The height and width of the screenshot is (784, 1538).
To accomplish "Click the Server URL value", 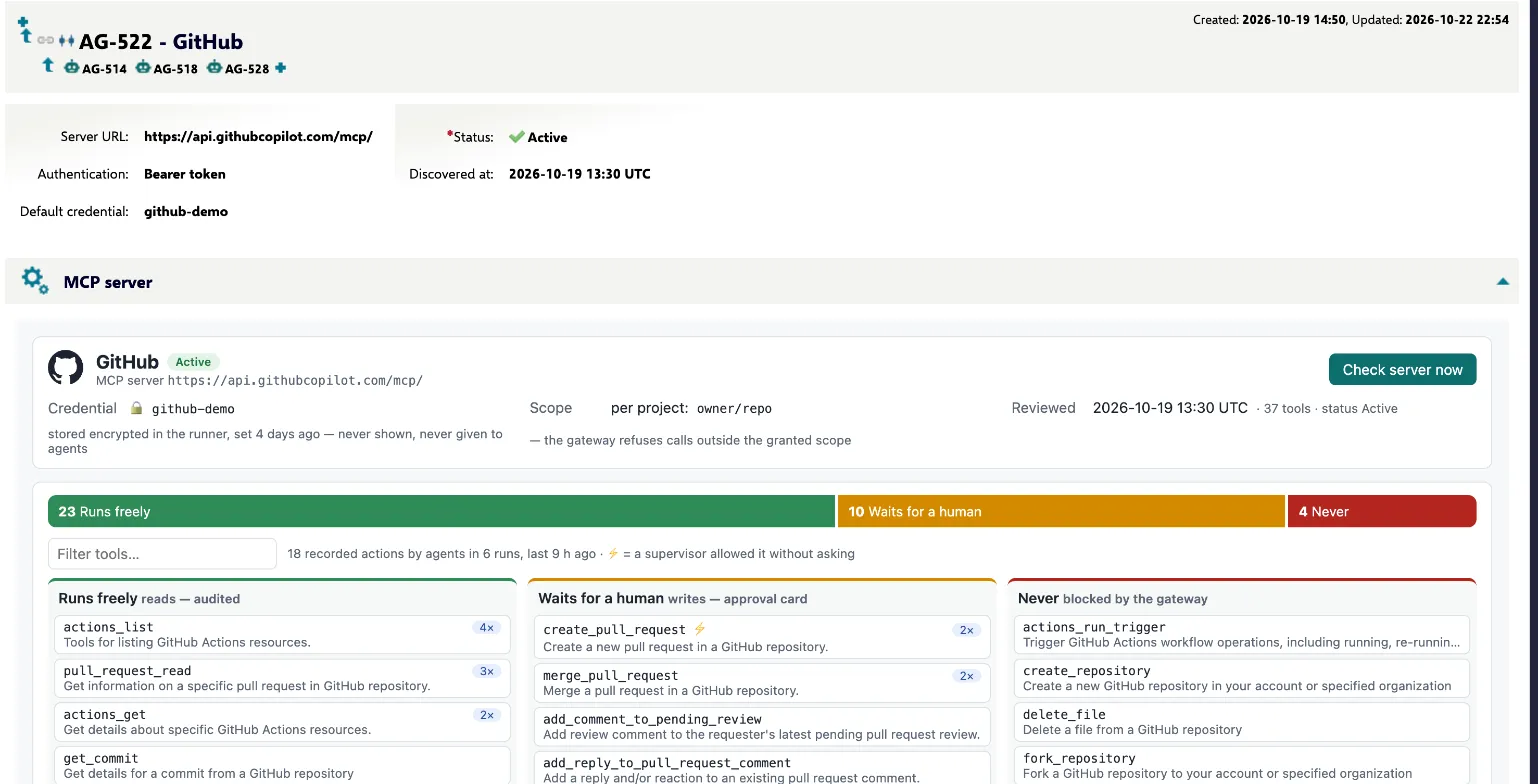I will pos(258,137).
